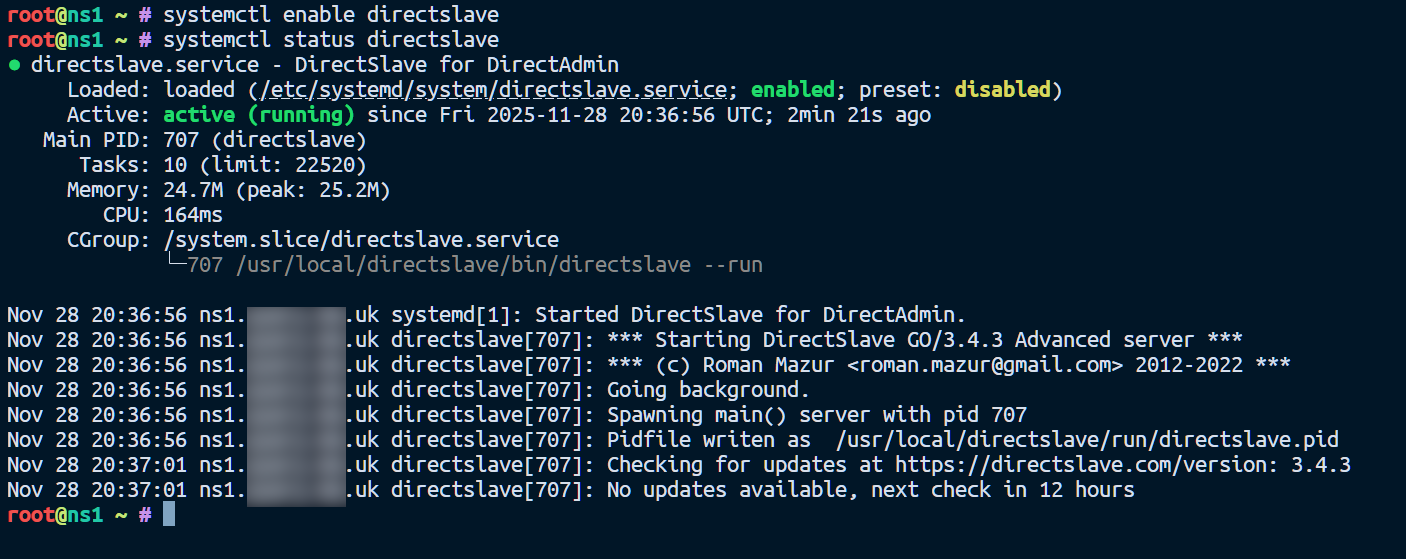The image size is (1406, 559).
Task: Click the 'No updates available' log message
Action: point(870,490)
